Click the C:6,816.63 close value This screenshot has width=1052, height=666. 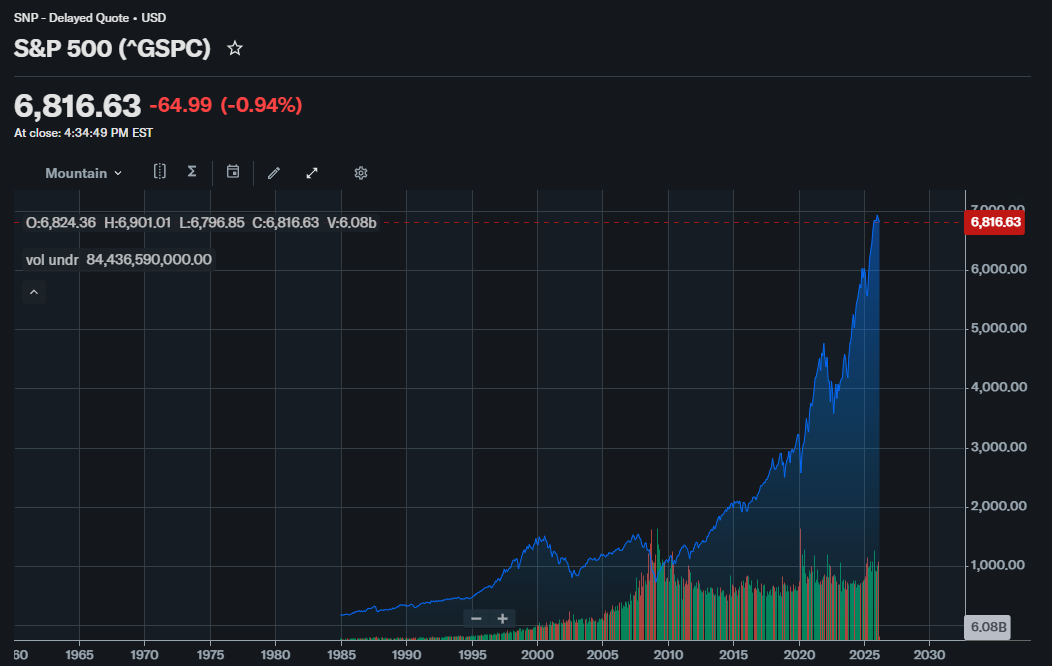(x=286, y=223)
